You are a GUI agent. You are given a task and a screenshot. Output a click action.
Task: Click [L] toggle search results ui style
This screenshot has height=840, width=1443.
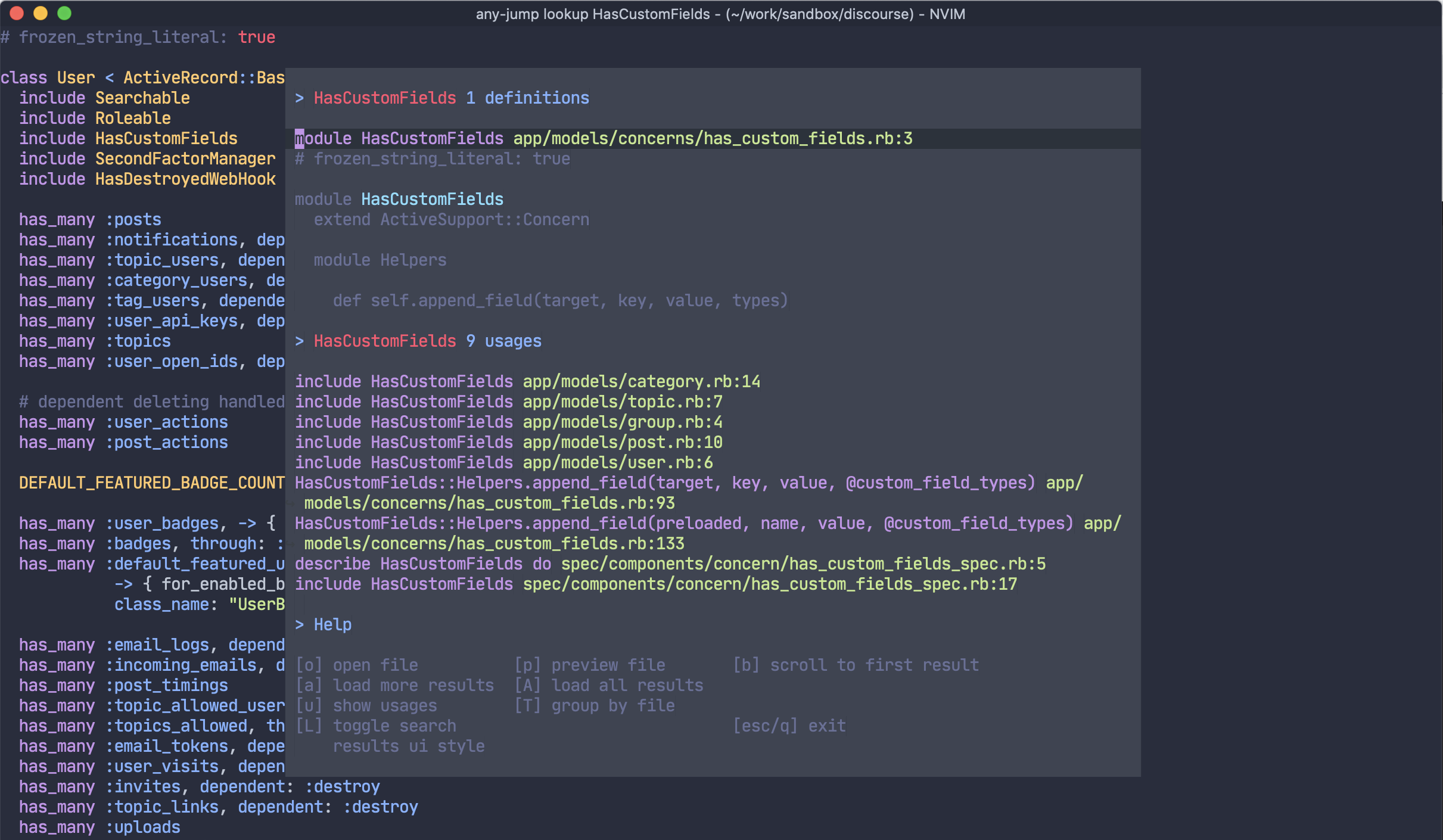[377, 726]
